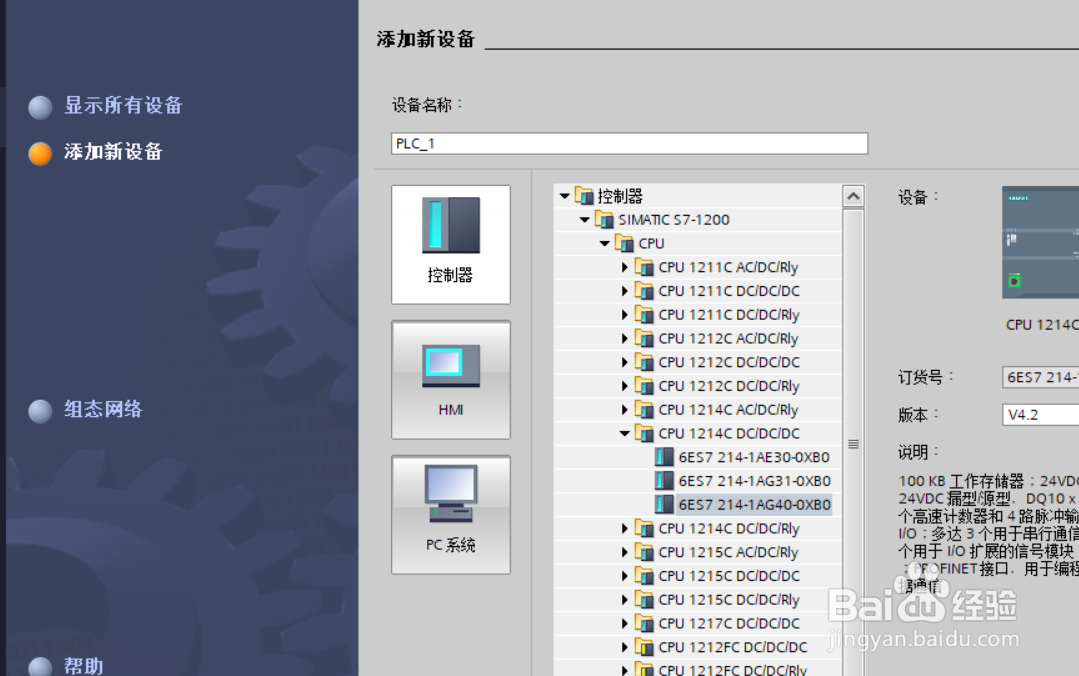Click folder icon of CPU 1211C DC/DC/DC
1079x676 pixels.
(x=644, y=291)
